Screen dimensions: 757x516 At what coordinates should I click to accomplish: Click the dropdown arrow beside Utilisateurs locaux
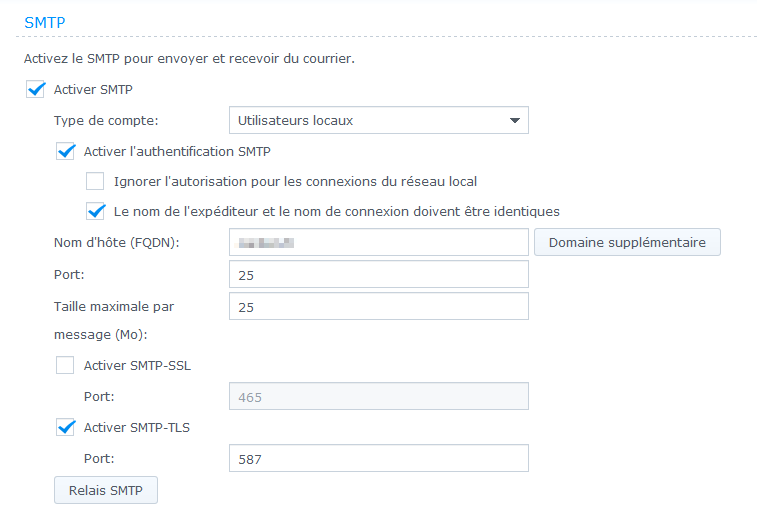coord(515,121)
